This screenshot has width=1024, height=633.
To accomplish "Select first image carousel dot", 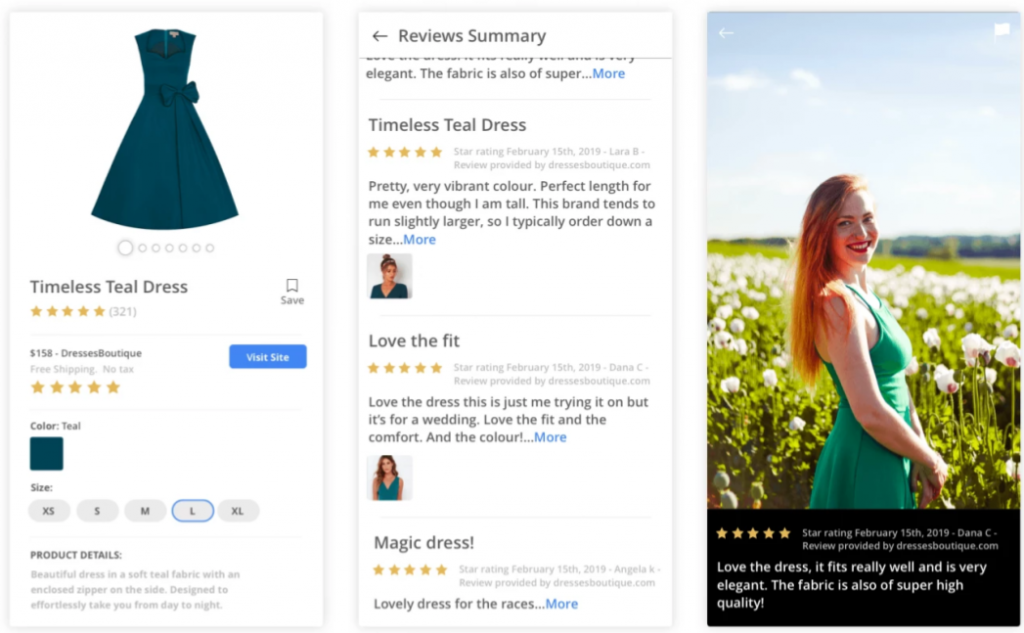I will coord(125,248).
